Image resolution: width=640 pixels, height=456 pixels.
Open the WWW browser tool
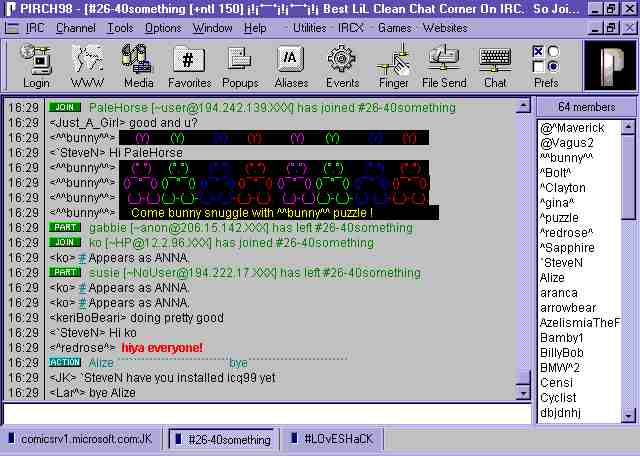pyautogui.click(x=86, y=65)
